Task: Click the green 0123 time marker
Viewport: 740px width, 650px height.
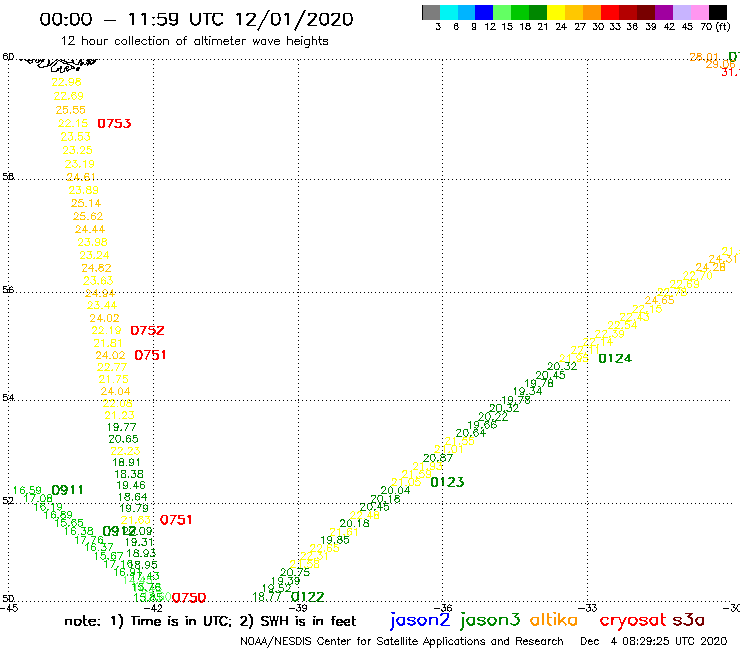Action: pos(447,482)
